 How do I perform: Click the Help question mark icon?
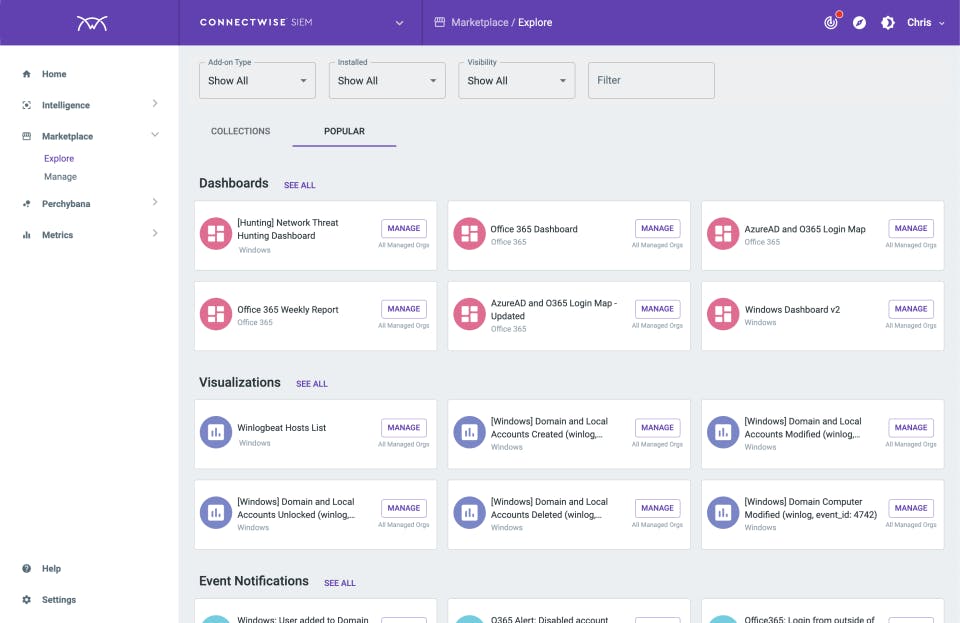pyautogui.click(x=26, y=569)
